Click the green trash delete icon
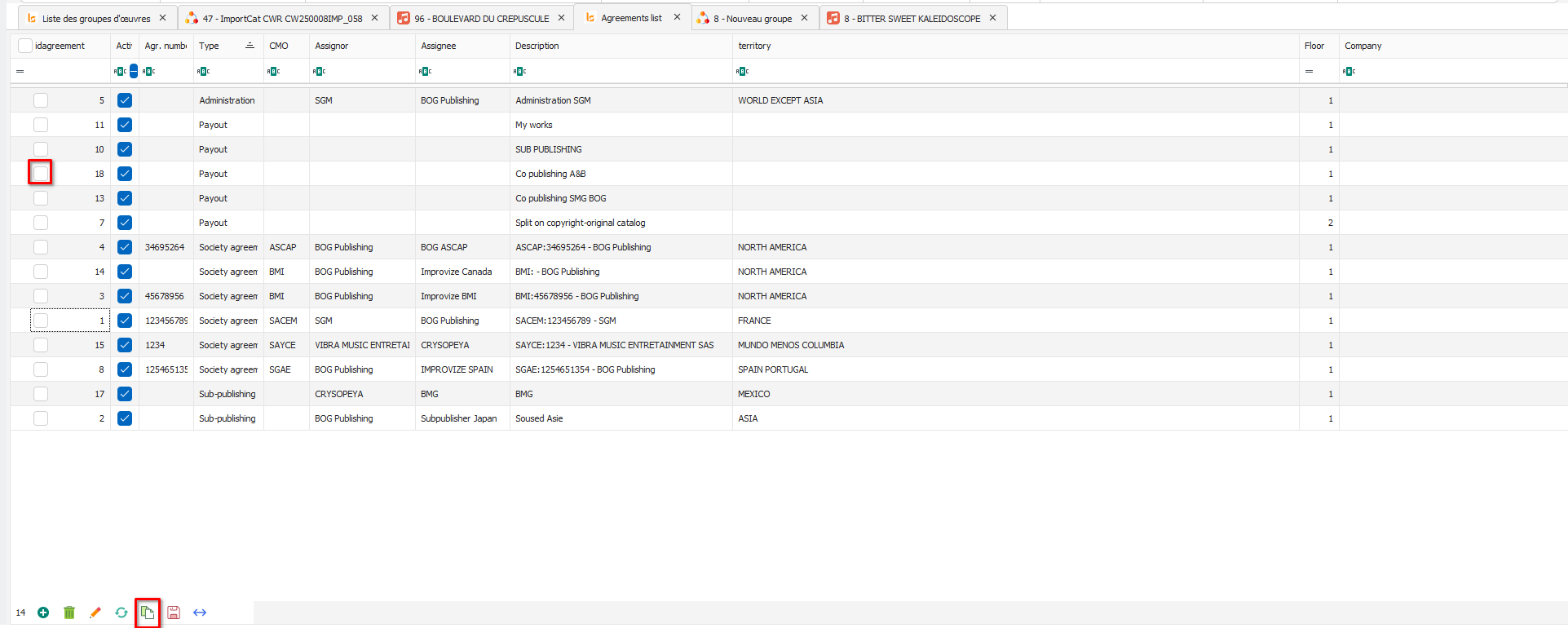Image resolution: width=1568 pixels, height=628 pixels. click(x=69, y=613)
